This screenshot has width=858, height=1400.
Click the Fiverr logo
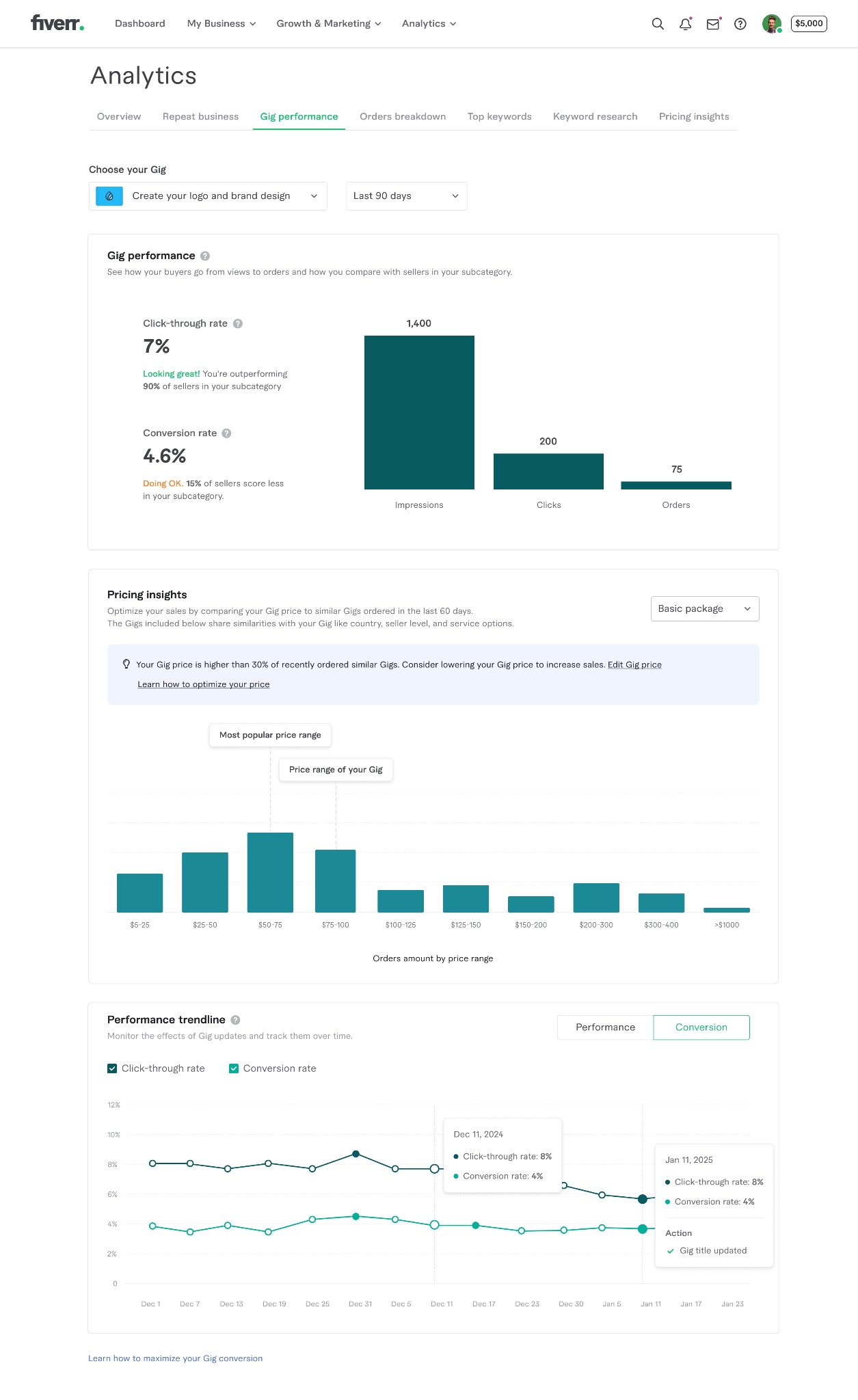point(57,23)
